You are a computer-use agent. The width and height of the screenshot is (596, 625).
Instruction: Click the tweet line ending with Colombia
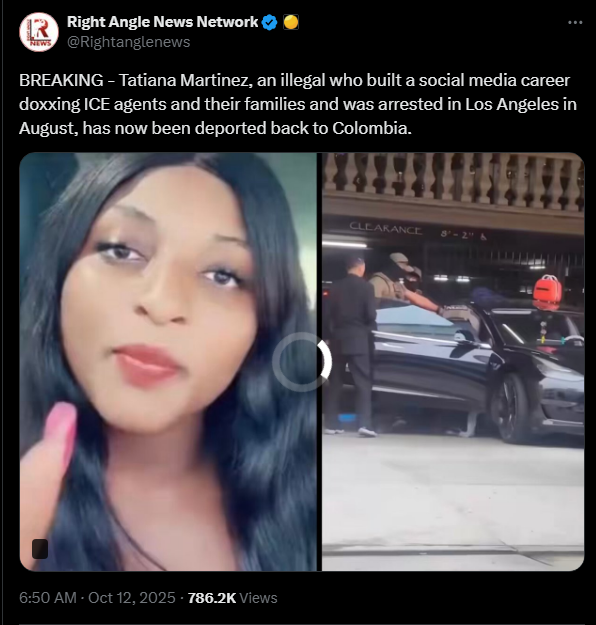(215, 128)
